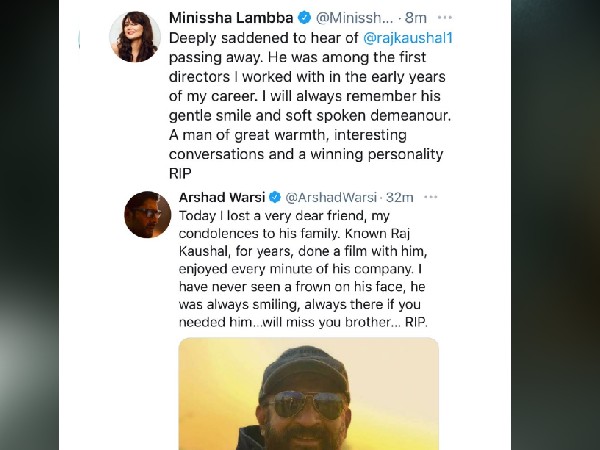Open the @ArshadWarsi handle

click(x=330, y=198)
